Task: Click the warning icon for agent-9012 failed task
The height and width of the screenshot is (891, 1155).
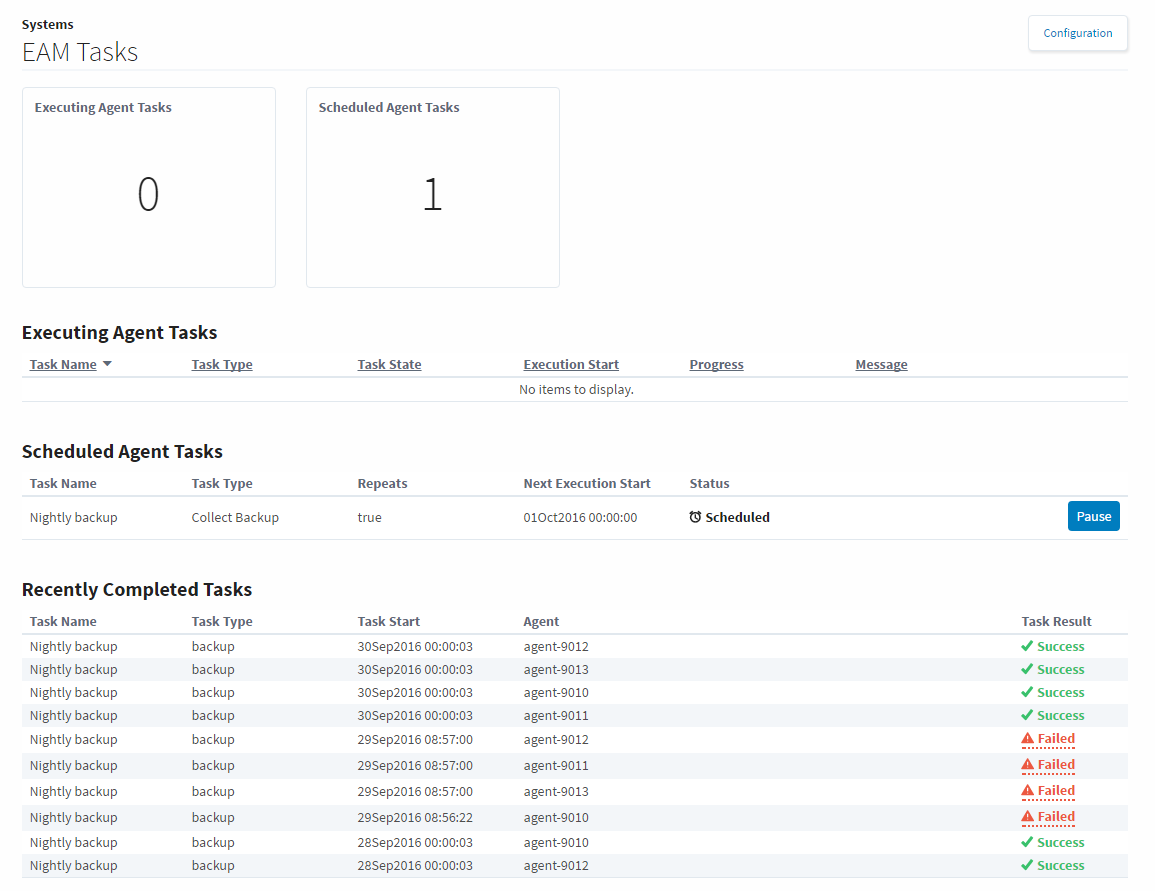Action: 1027,740
